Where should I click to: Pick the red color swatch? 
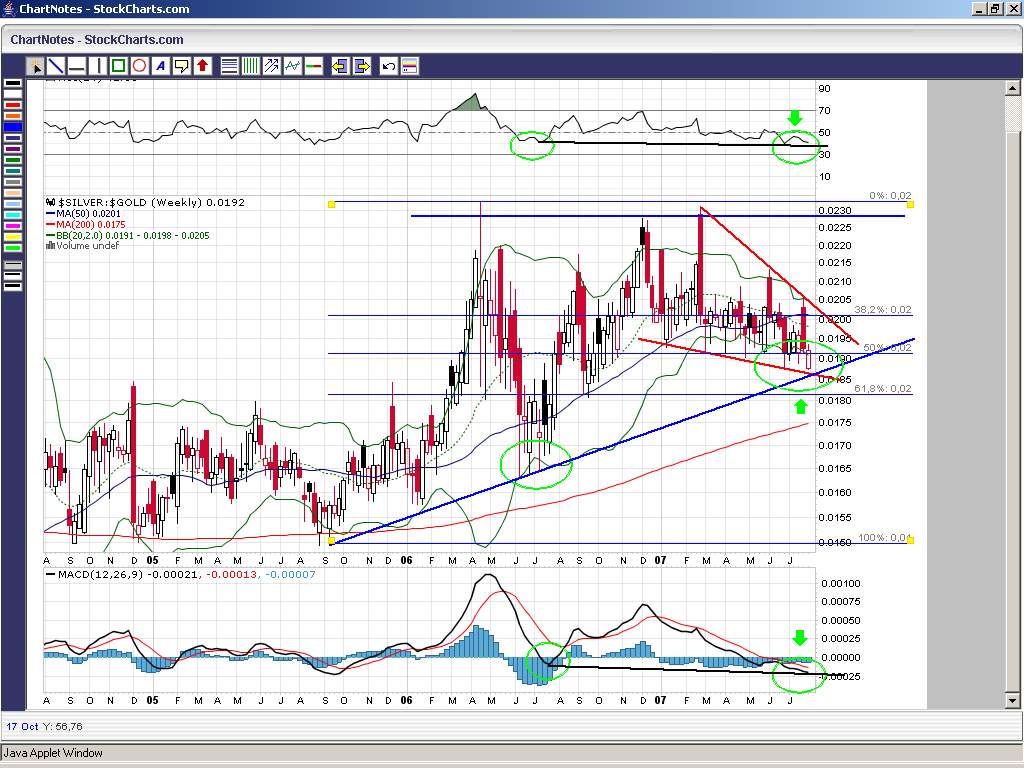coord(13,105)
